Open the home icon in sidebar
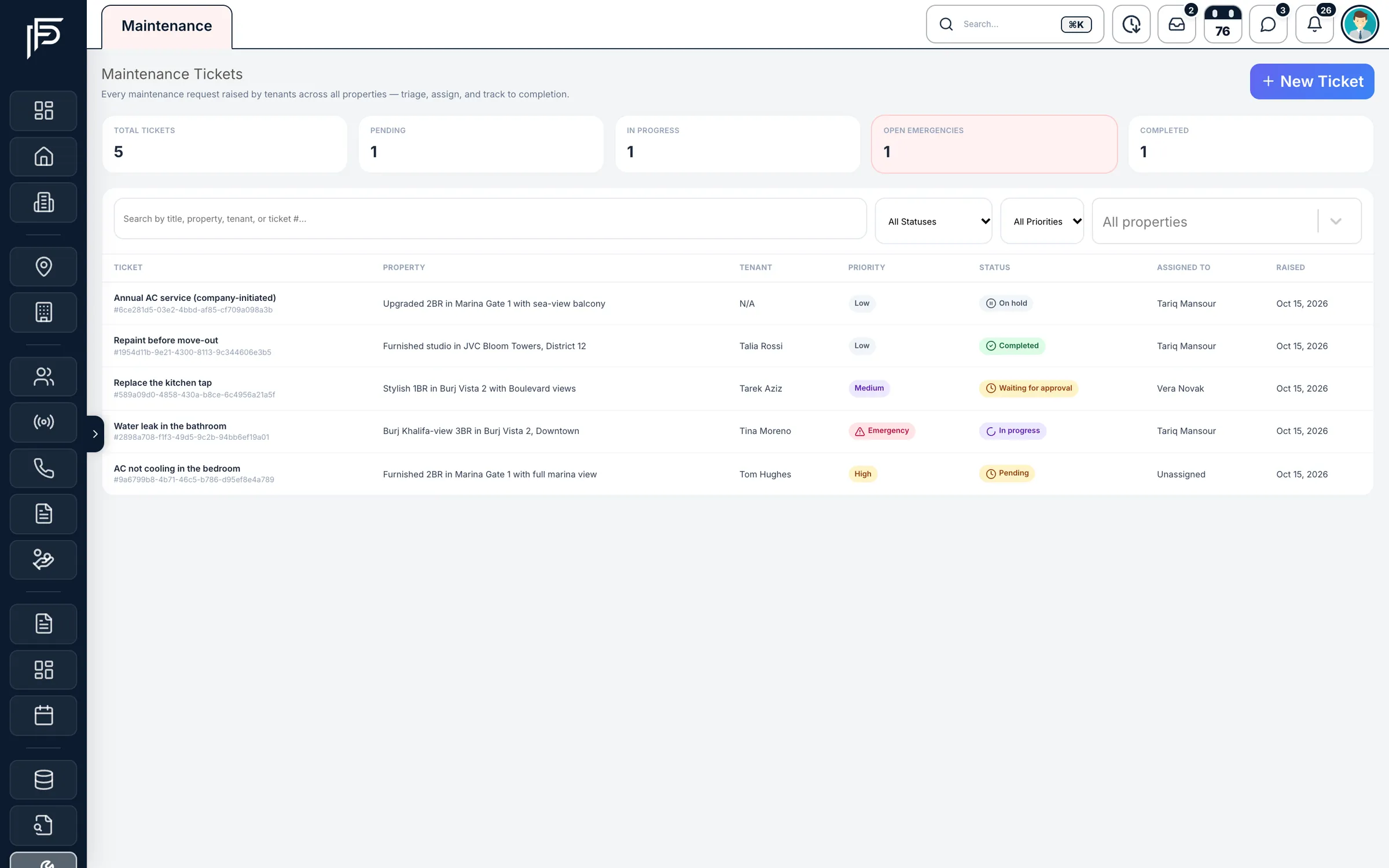1389x868 pixels. tap(43, 156)
